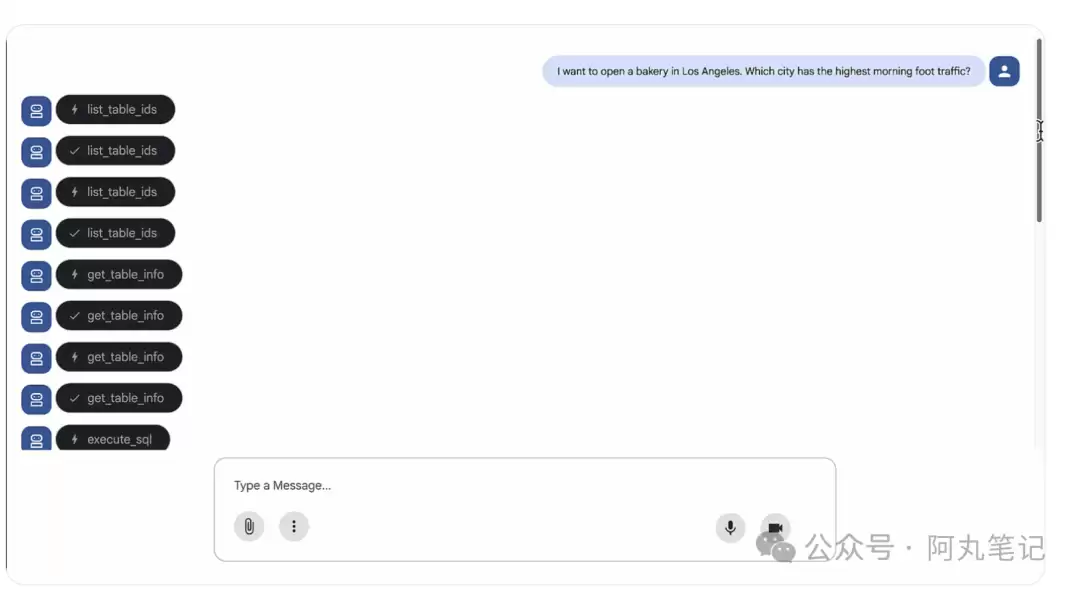Click into the "Type a Message..." field
This screenshot has height=591, width=1080.
(524, 486)
